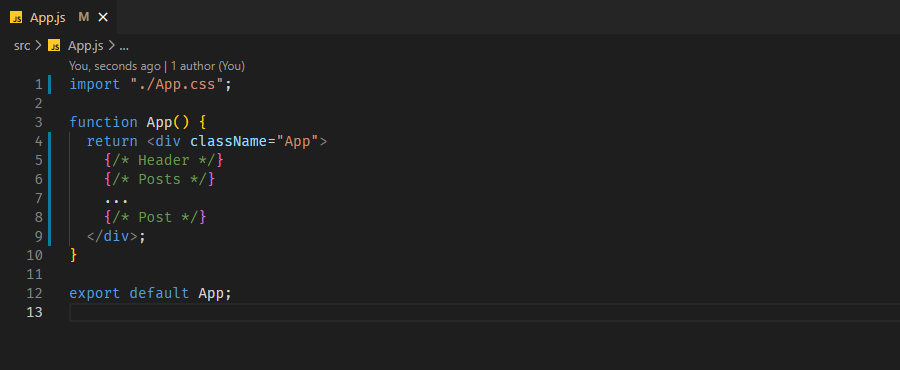Viewport: 900px width, 370px height.
Task: Click the git change bar beside line 1
Action: (x=49, y=84)
